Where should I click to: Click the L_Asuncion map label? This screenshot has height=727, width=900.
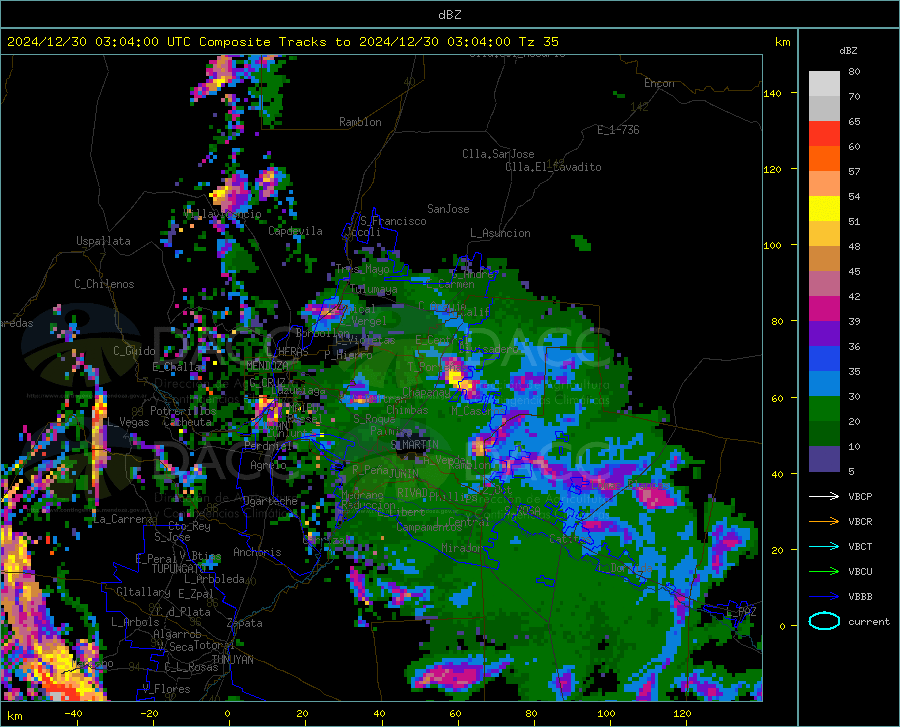coord(500,233)
